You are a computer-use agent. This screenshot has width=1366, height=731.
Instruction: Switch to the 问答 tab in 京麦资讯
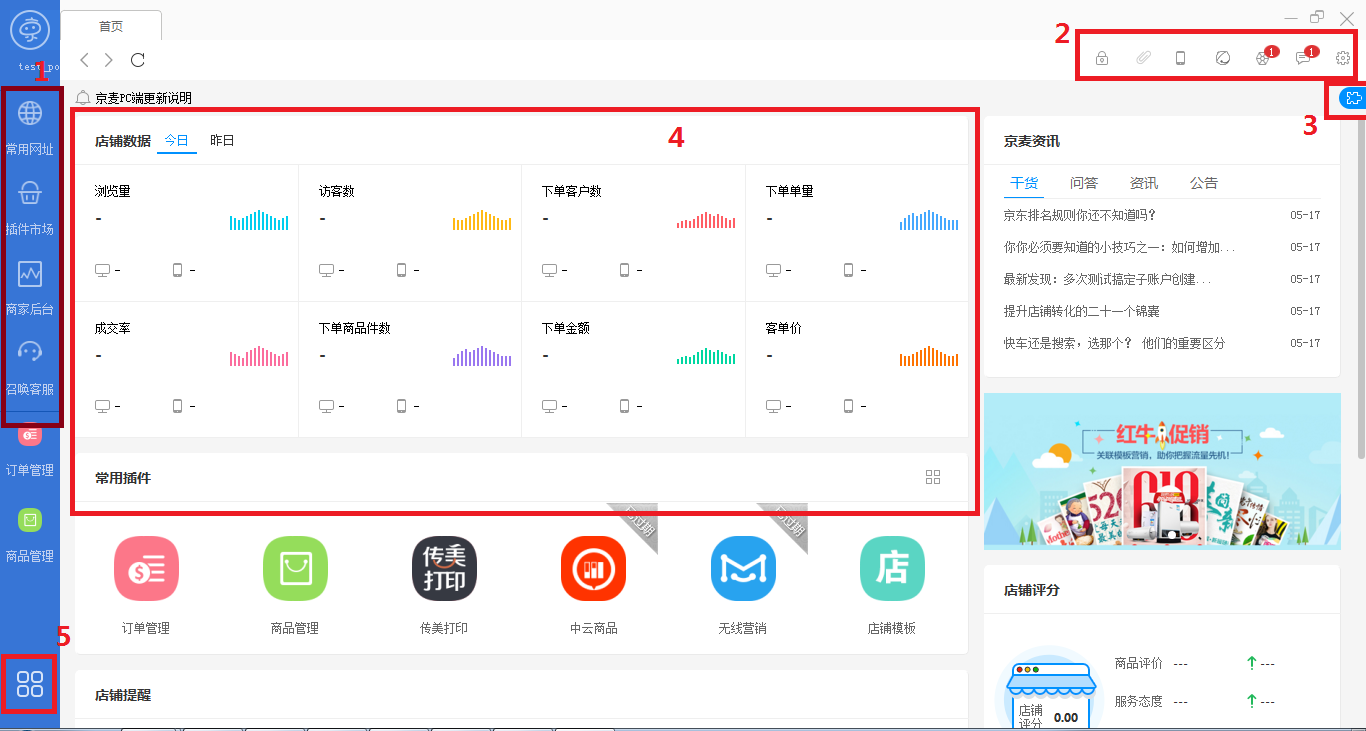1084,182
